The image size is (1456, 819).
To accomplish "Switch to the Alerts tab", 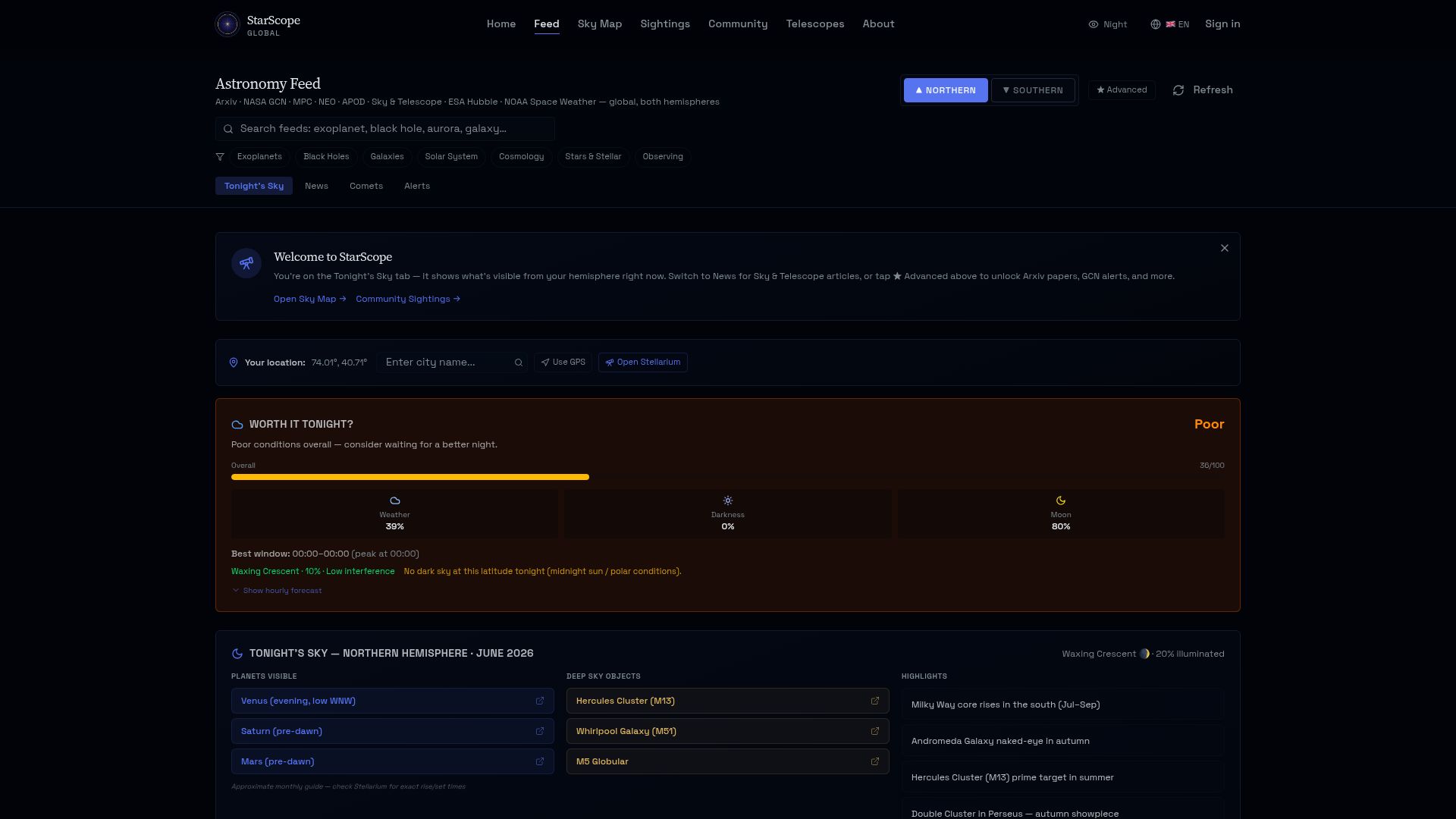I will 417,186.
